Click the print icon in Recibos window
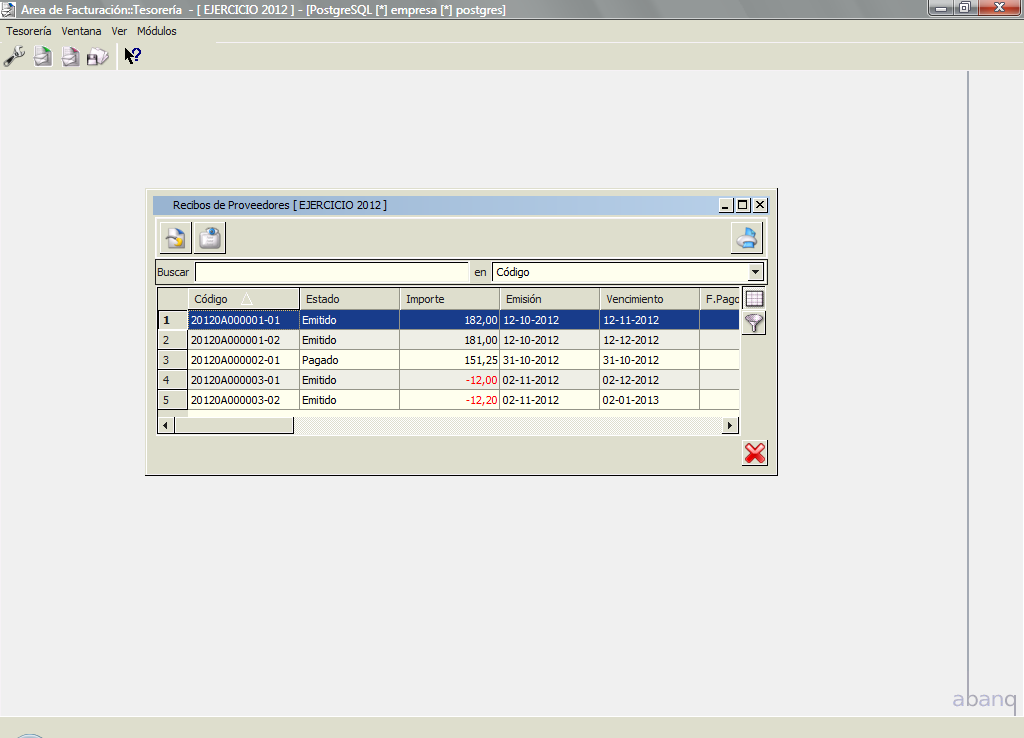1024x738 pixels. click(746, 238)
